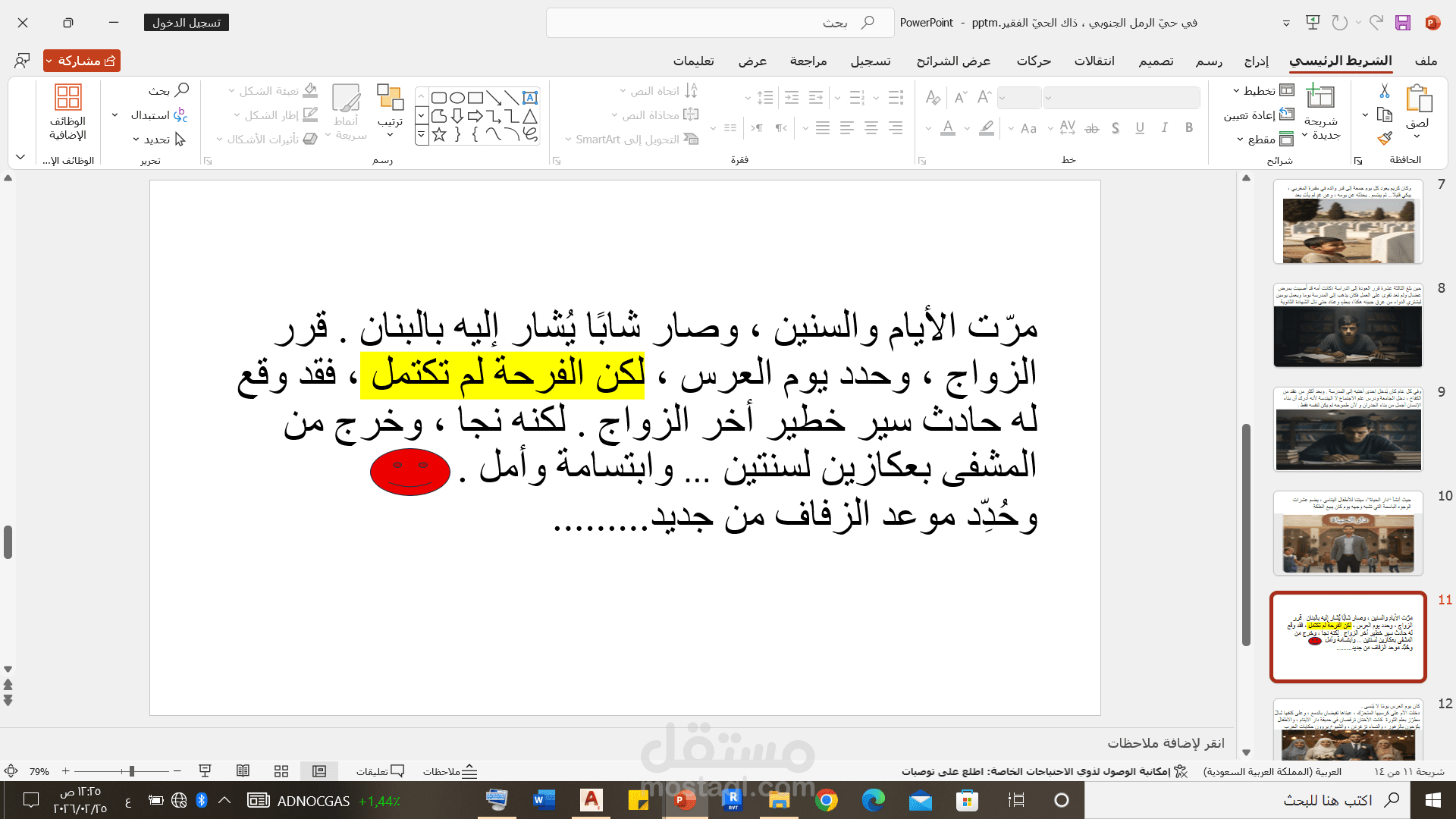Open the font name combo box

coord(1122,97)
